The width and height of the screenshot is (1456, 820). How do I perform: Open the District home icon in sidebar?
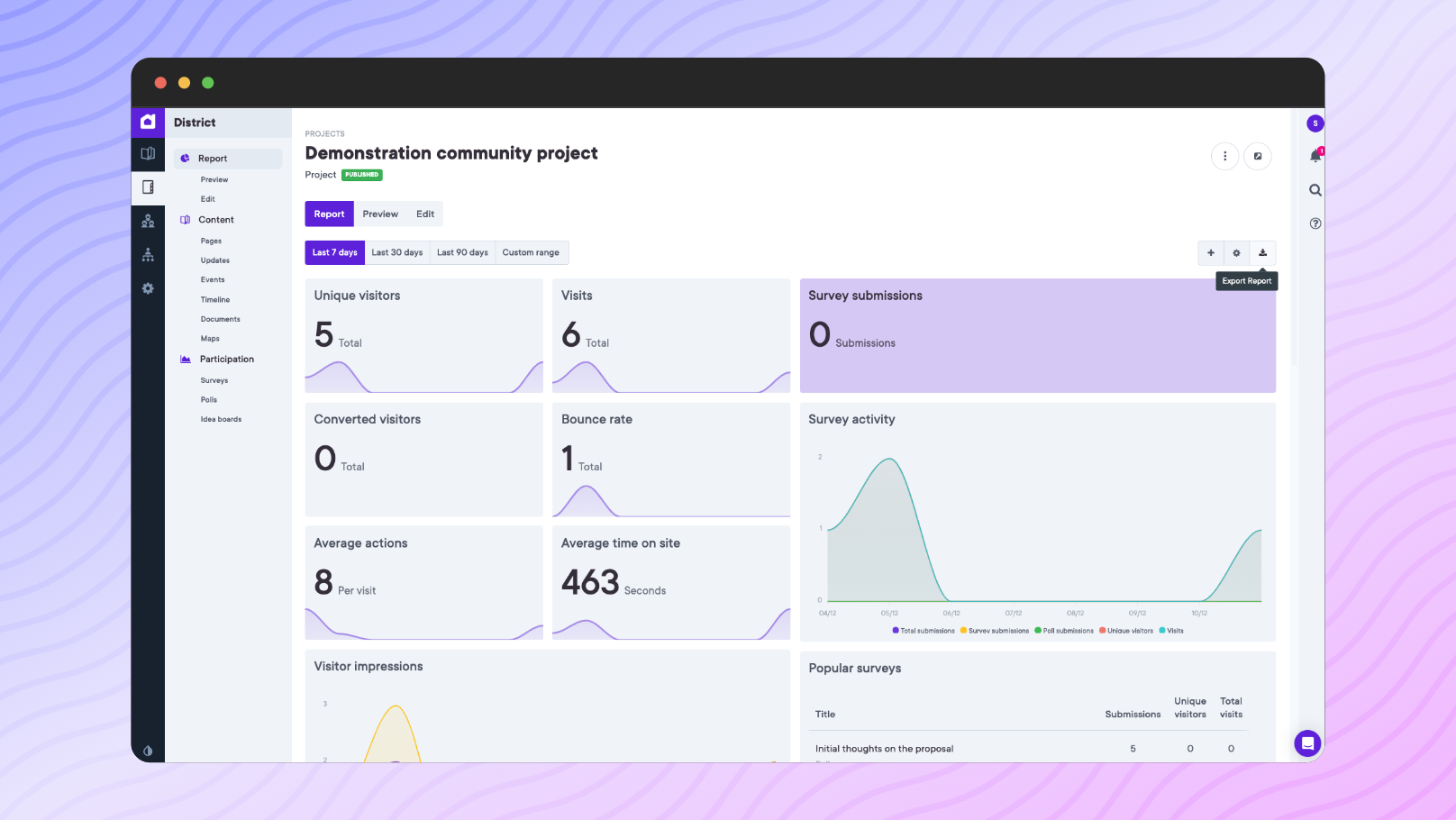[148, 122]
